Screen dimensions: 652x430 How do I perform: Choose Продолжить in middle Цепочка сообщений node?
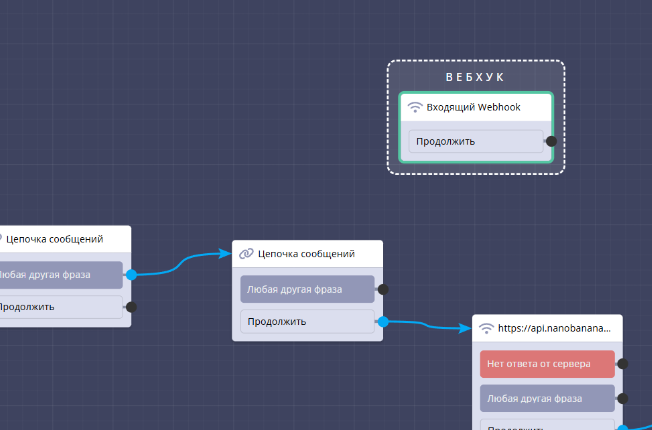coord(306,322)
